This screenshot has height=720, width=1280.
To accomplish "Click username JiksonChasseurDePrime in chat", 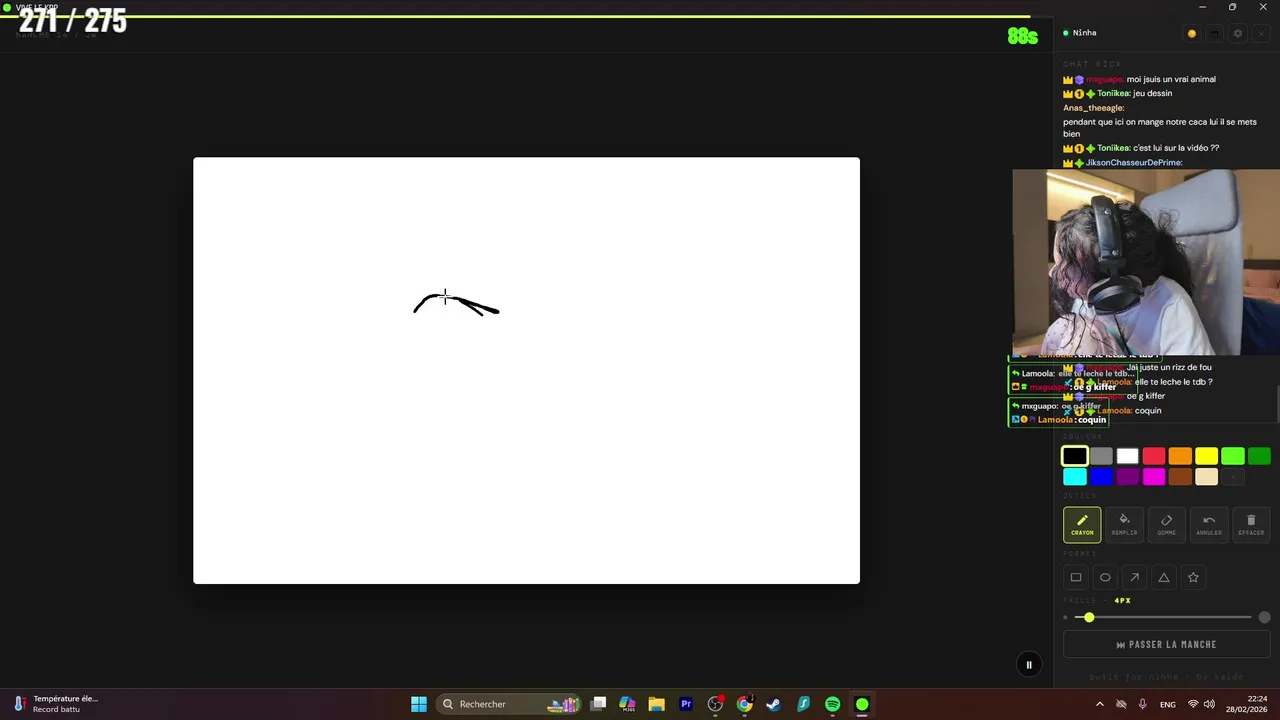I will coord(1134,163).
